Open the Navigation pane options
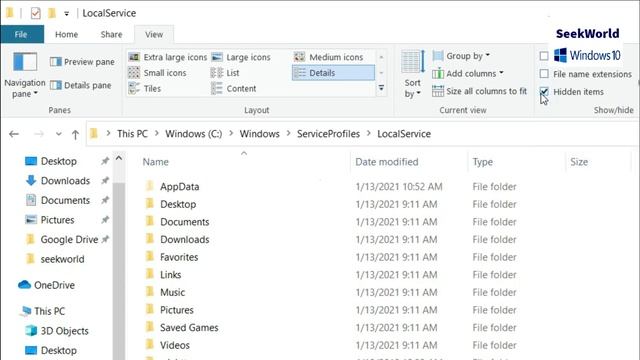 [25, 76]
